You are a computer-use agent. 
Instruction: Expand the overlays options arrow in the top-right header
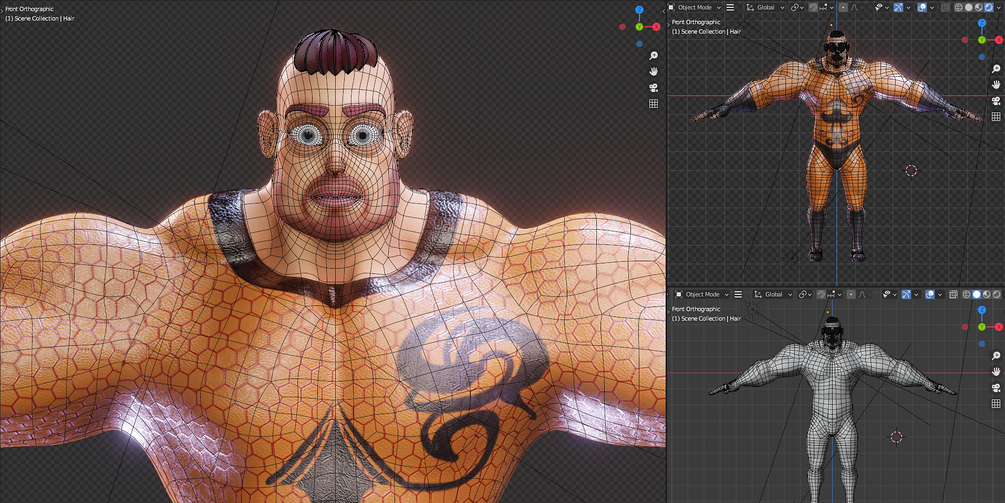[932, 8]
